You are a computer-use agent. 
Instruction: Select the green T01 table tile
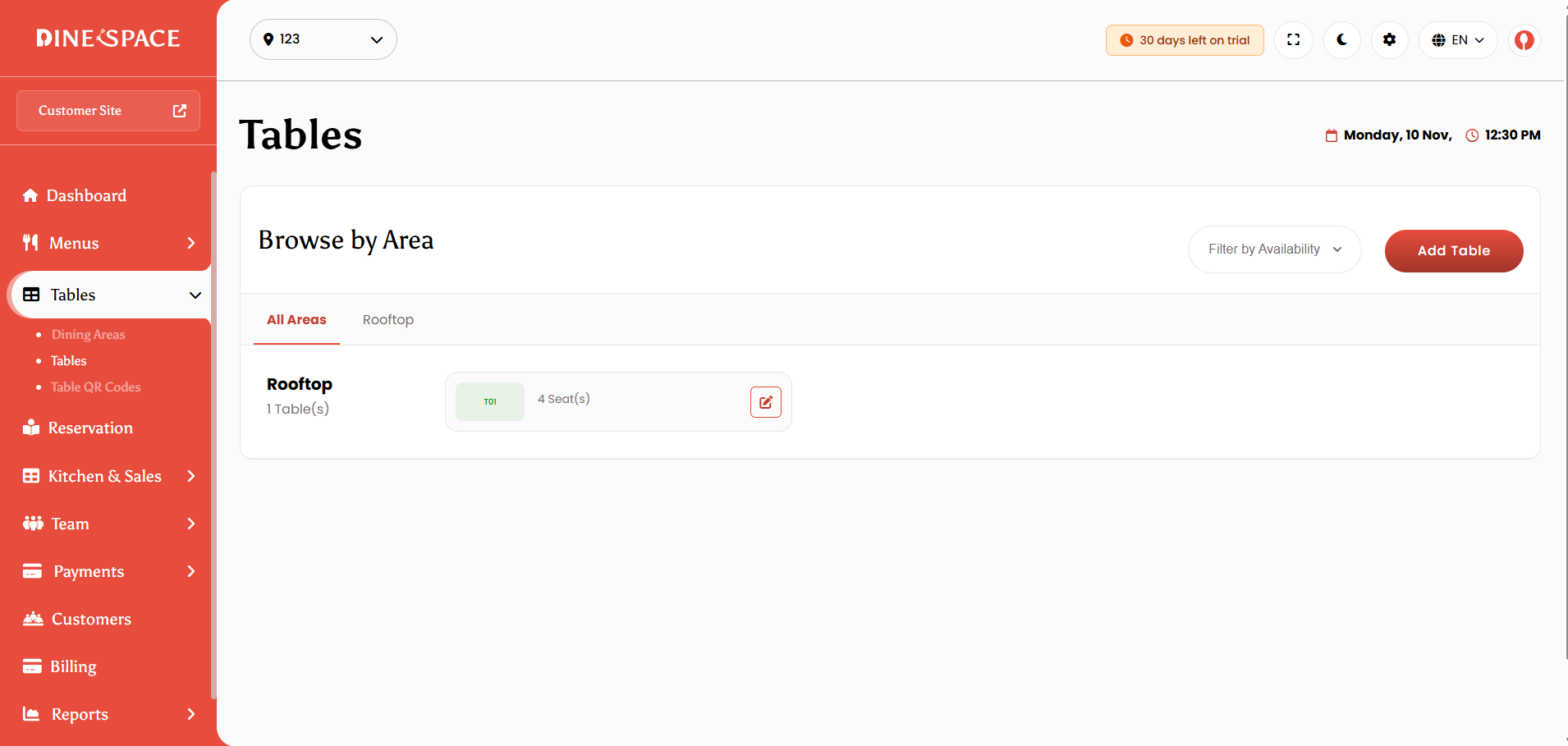click(490, 401)
